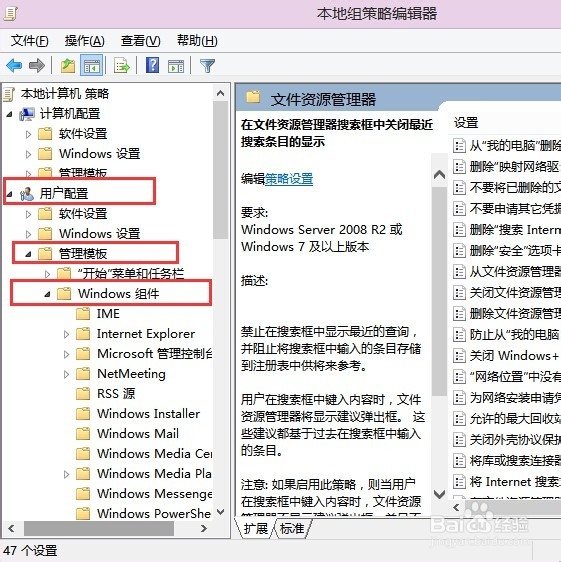Click the Windows Mail folder icon
This screenshot has height=562, width=561.
83,434
